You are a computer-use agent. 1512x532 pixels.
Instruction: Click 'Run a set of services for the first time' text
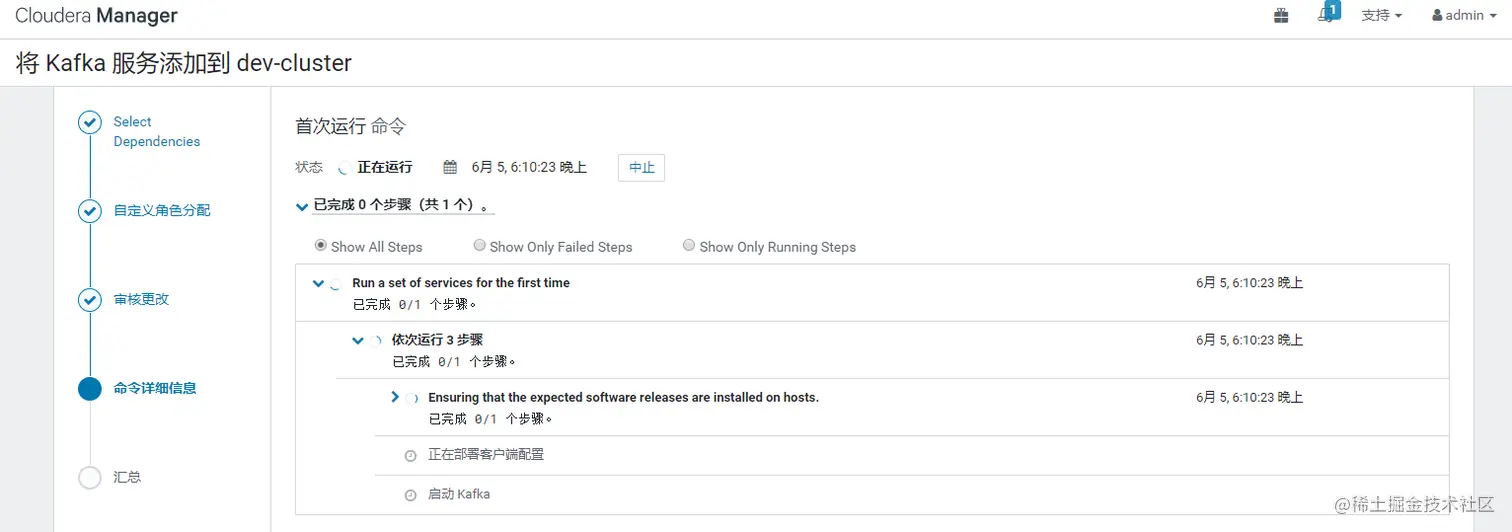click(x=461, y=283)
